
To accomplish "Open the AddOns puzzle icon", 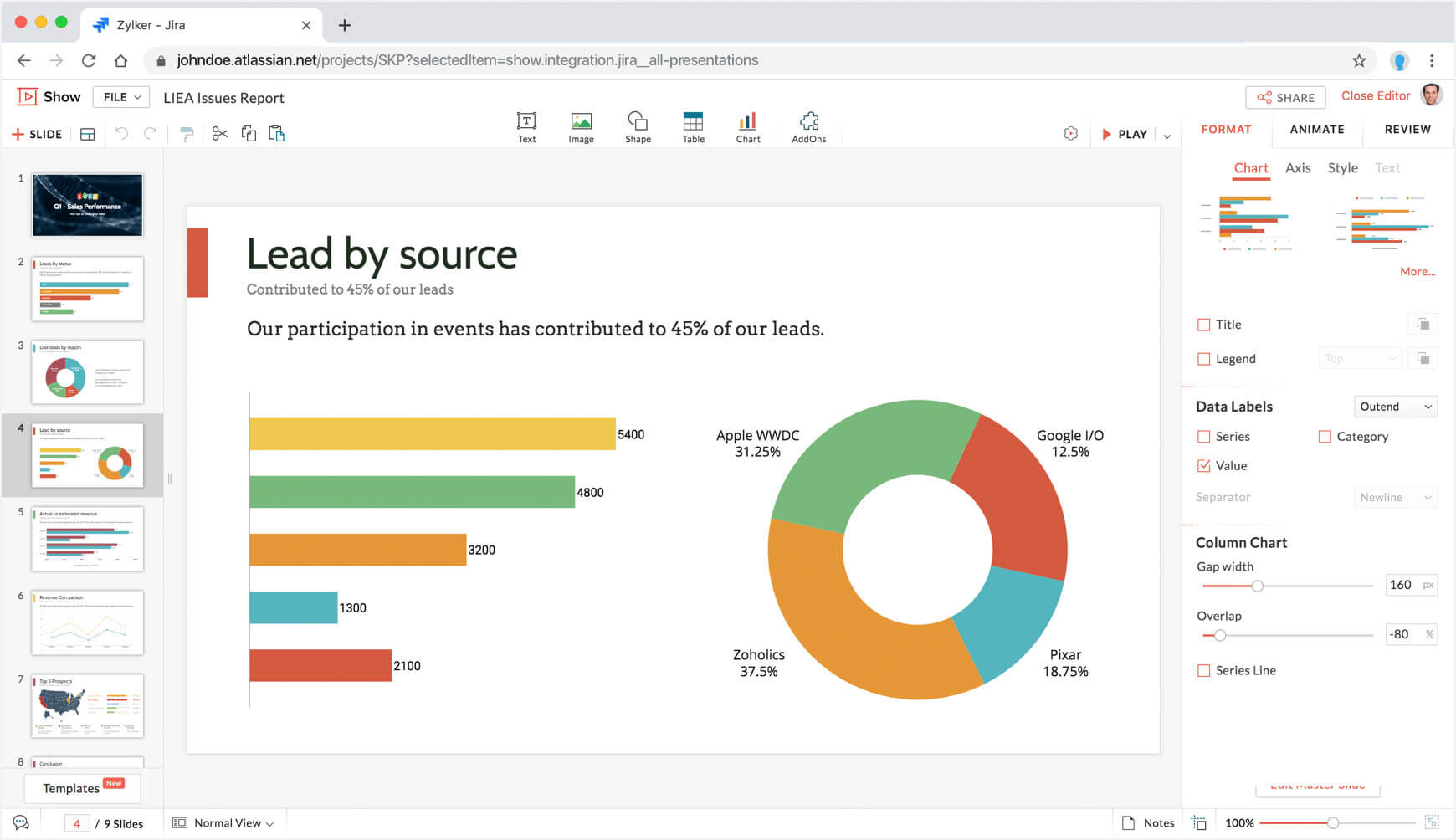I will (x=808, y=127).
